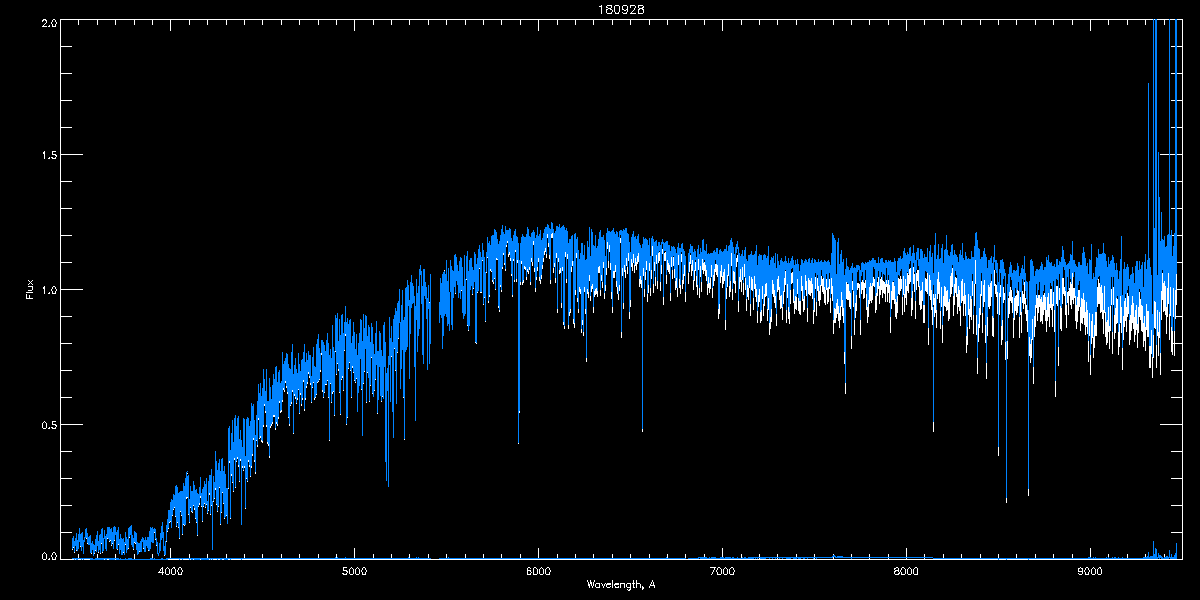Click the 'Flux' y-axis label

pyautogui.click(x=29, y=290)
